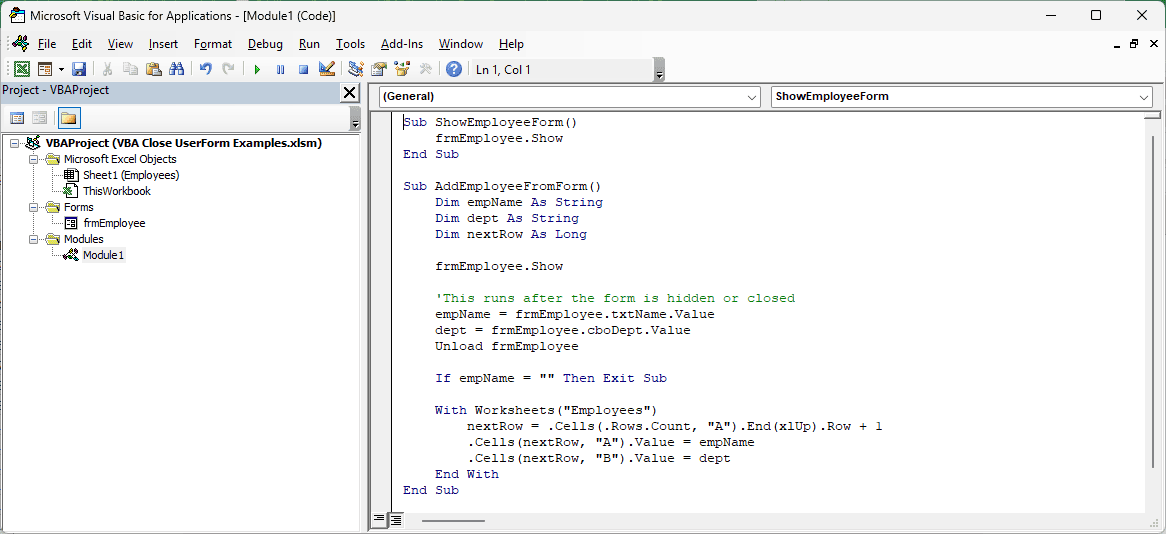The width and height of the screenshot is (1166, 534).
Task: Click the Insert UserForm toolbar icon
Action: (x=45, y=69)
